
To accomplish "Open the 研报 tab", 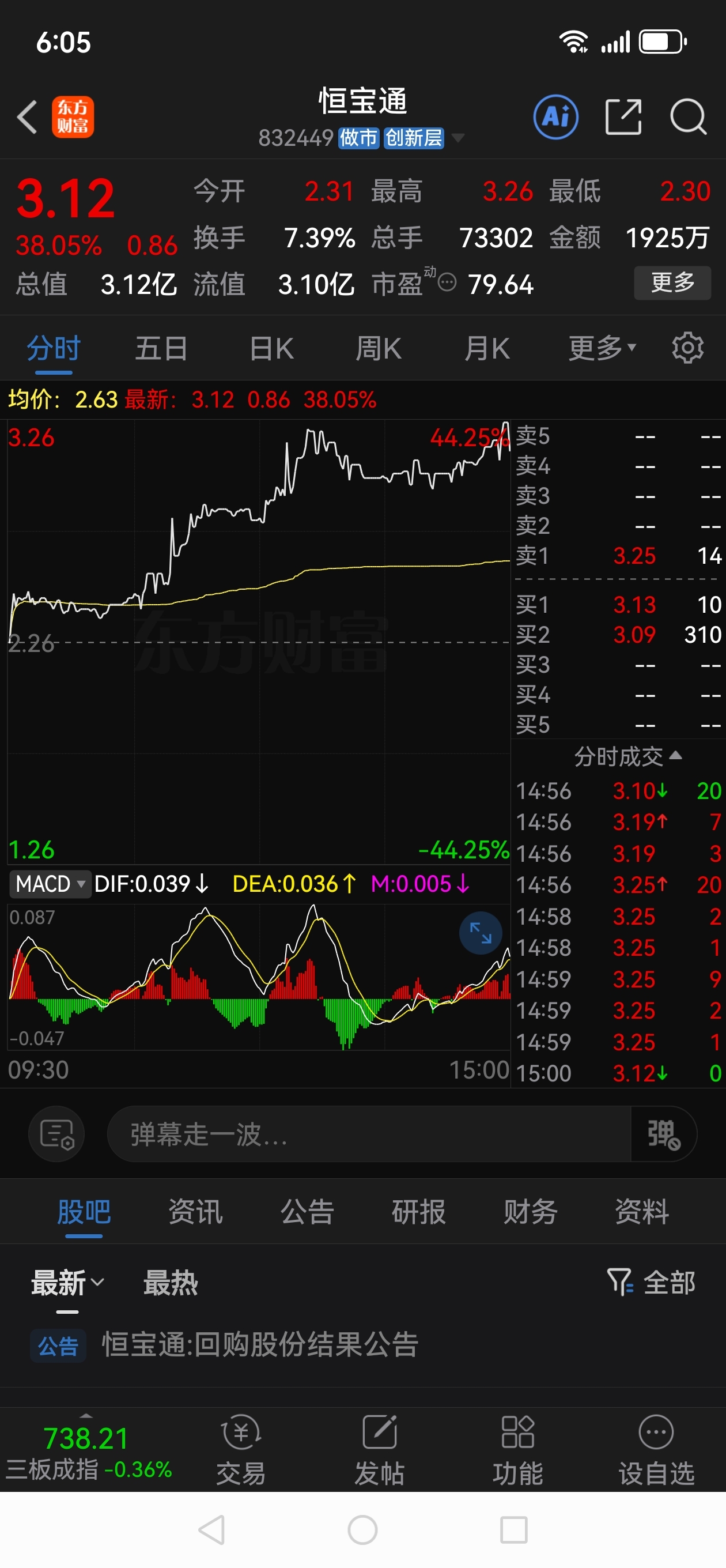I will pos(419,1211).
